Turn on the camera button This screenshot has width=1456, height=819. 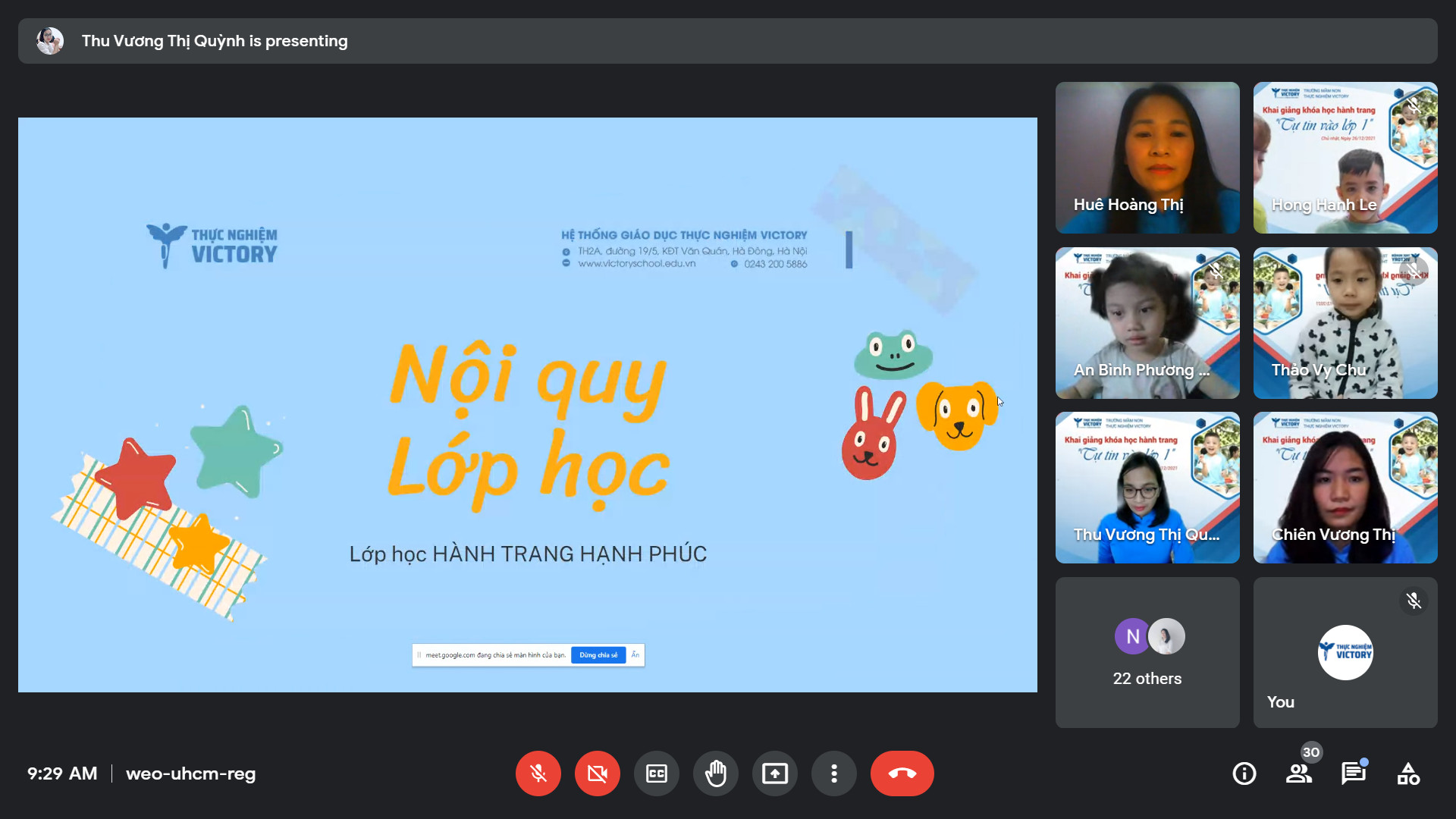[x=597, y=773]
